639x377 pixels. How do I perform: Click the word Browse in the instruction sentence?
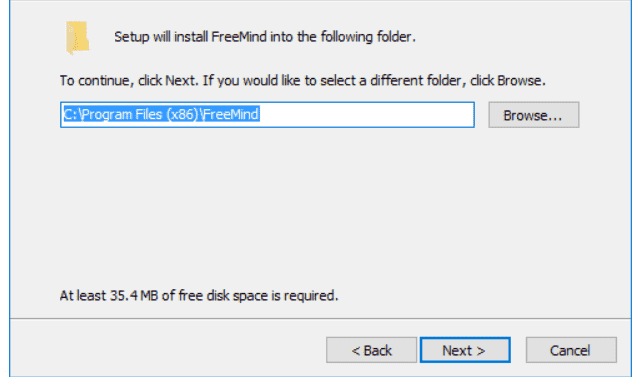519,81
